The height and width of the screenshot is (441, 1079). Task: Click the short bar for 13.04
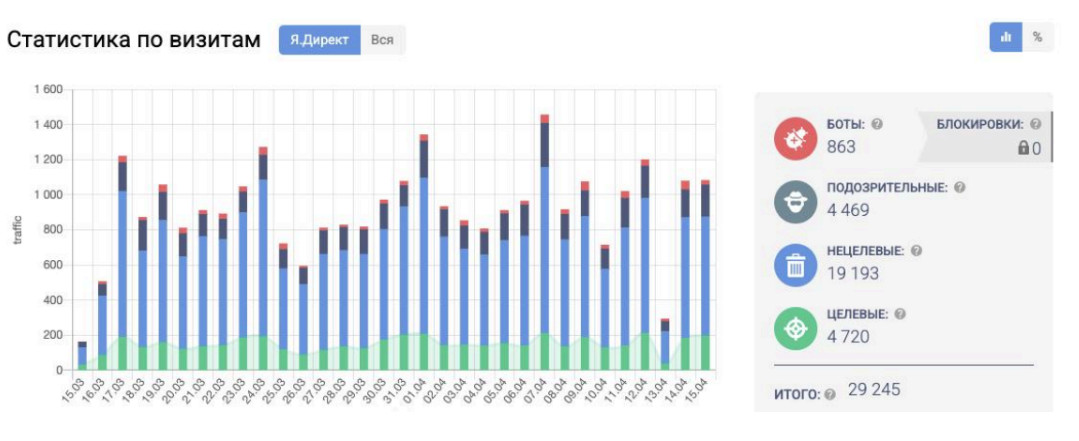pos(665,345)
